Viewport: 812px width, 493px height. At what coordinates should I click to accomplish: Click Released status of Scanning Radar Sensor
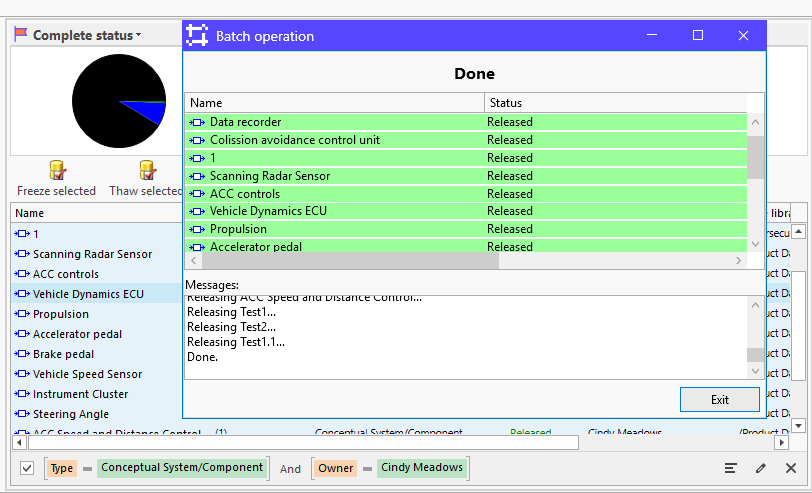coord(510,176)
